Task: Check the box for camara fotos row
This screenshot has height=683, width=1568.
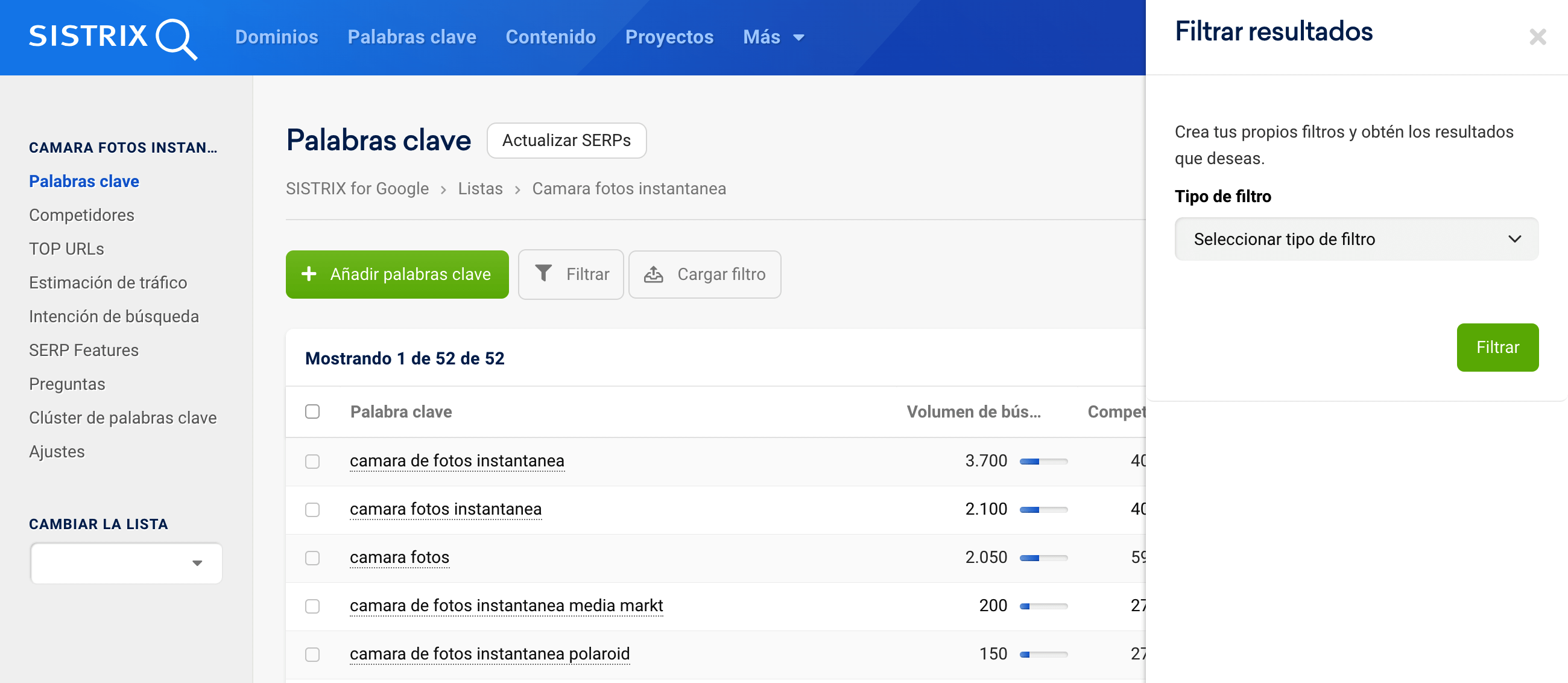Action: coord(312,558)
